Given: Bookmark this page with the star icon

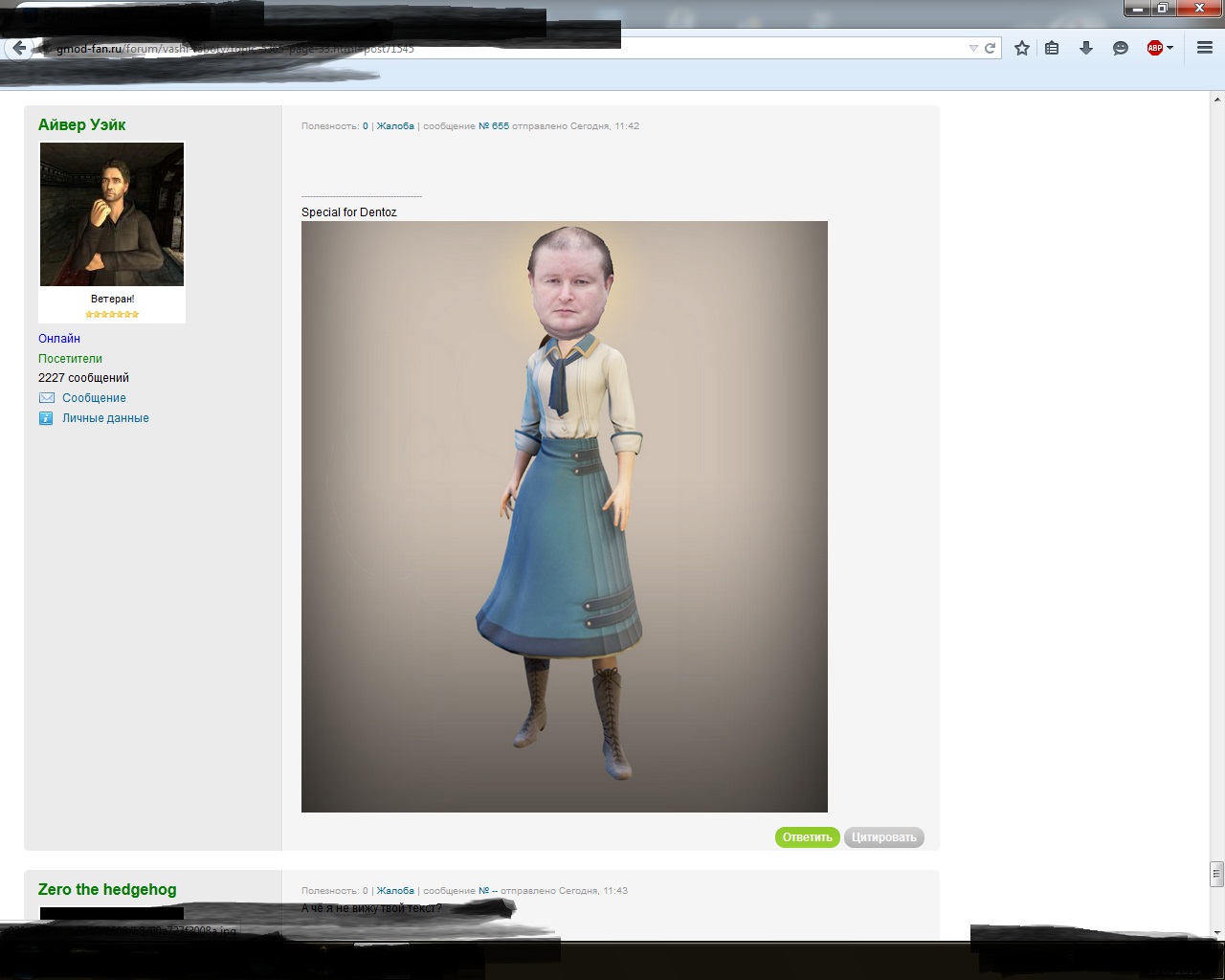Looking at the screenshot, I should pos(1022,48).
